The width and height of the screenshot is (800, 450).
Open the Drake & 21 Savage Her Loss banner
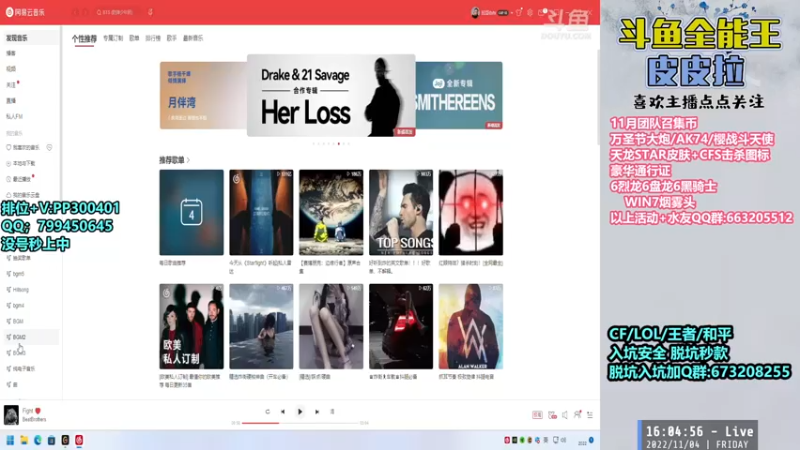click(331, 95)
